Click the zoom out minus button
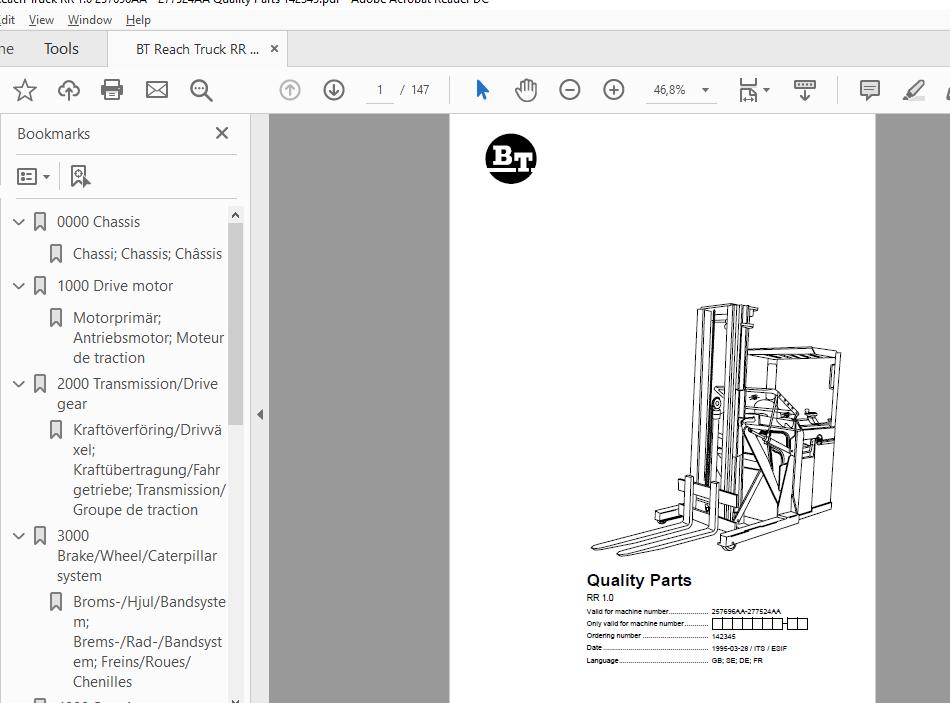The width and height of the screenshot is (950, 703). tap(570, 90)
